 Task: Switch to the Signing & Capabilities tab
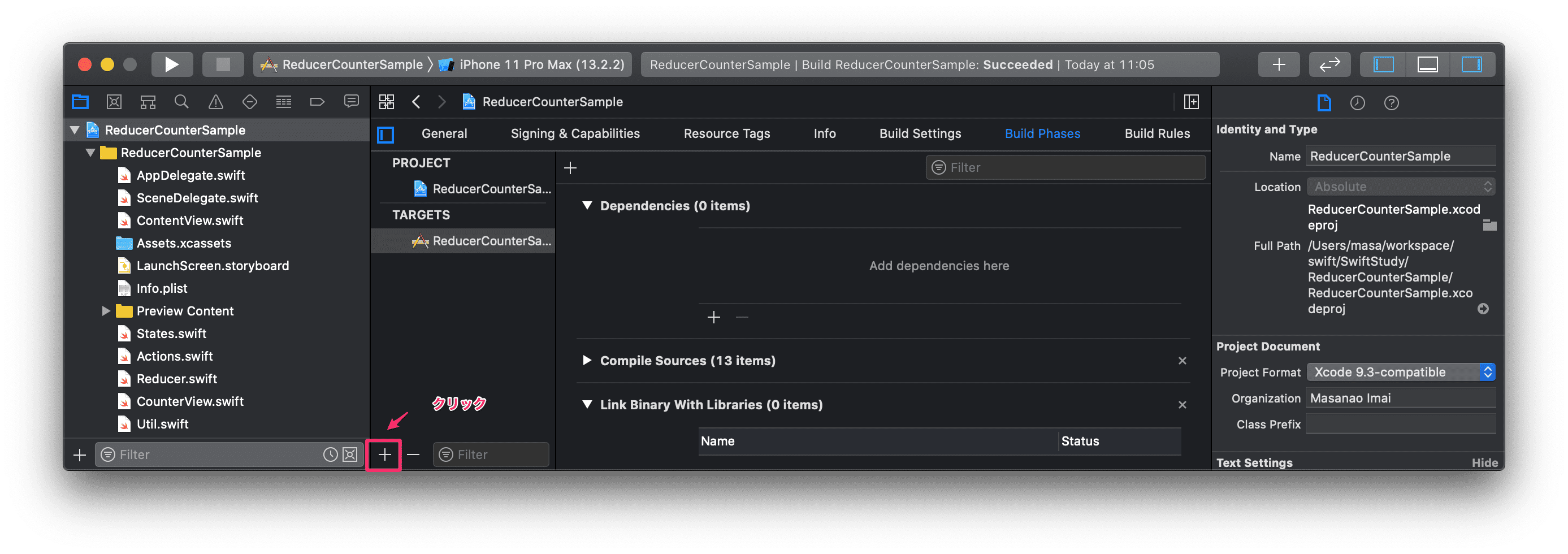tap(575, 134)
